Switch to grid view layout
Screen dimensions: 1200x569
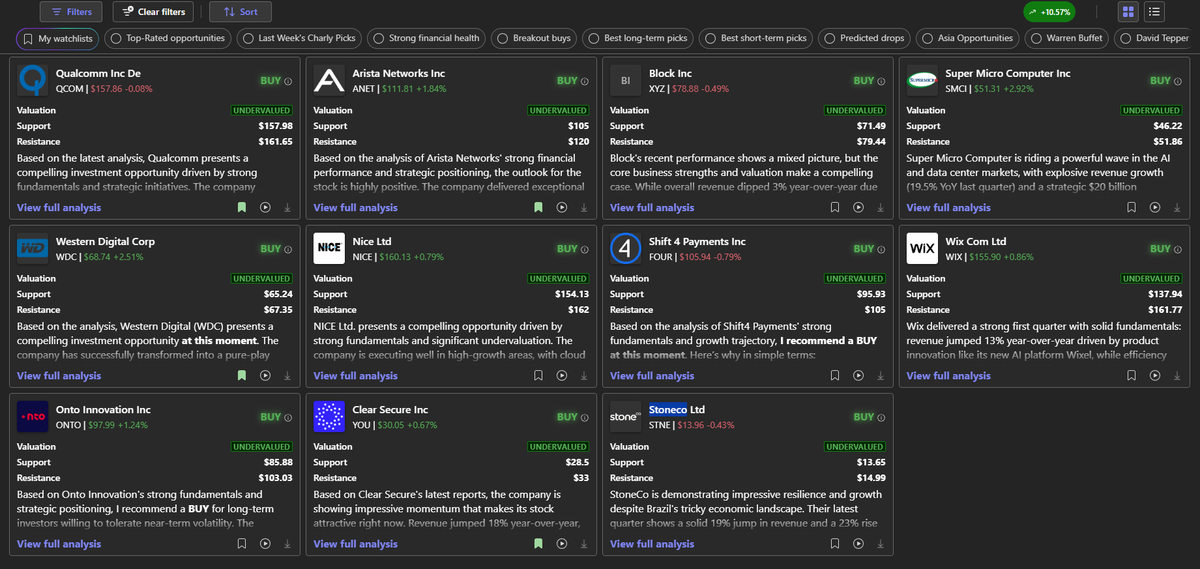coord(1129,12)
